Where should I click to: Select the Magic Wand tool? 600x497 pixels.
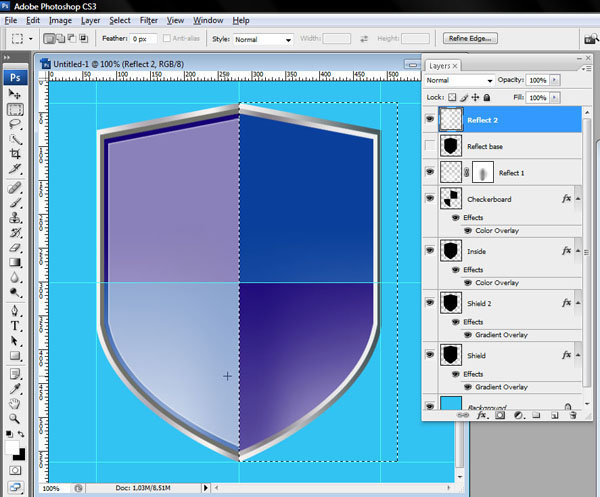(15, 139)
